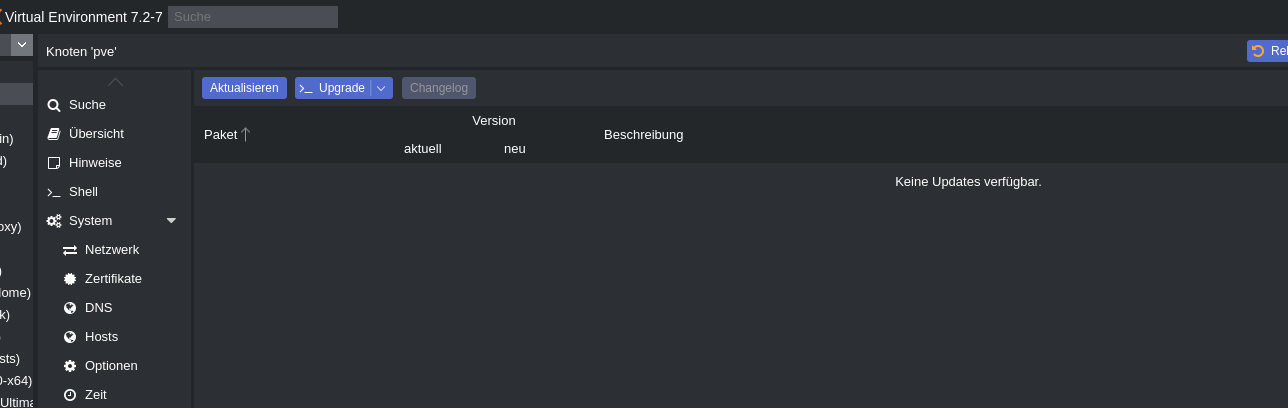Select the Zeit clock icon
This screenshot has height=408, width=1288.
[70, 395]
